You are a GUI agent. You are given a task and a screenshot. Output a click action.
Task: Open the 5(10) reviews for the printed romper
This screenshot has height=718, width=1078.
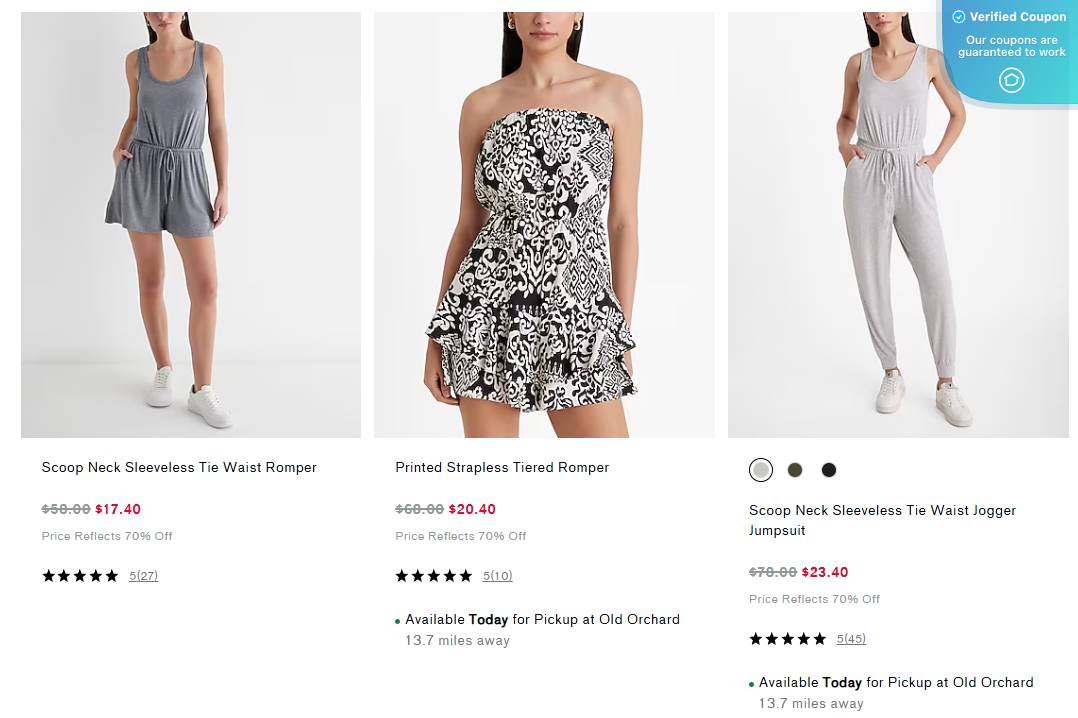tap(498, 575)
